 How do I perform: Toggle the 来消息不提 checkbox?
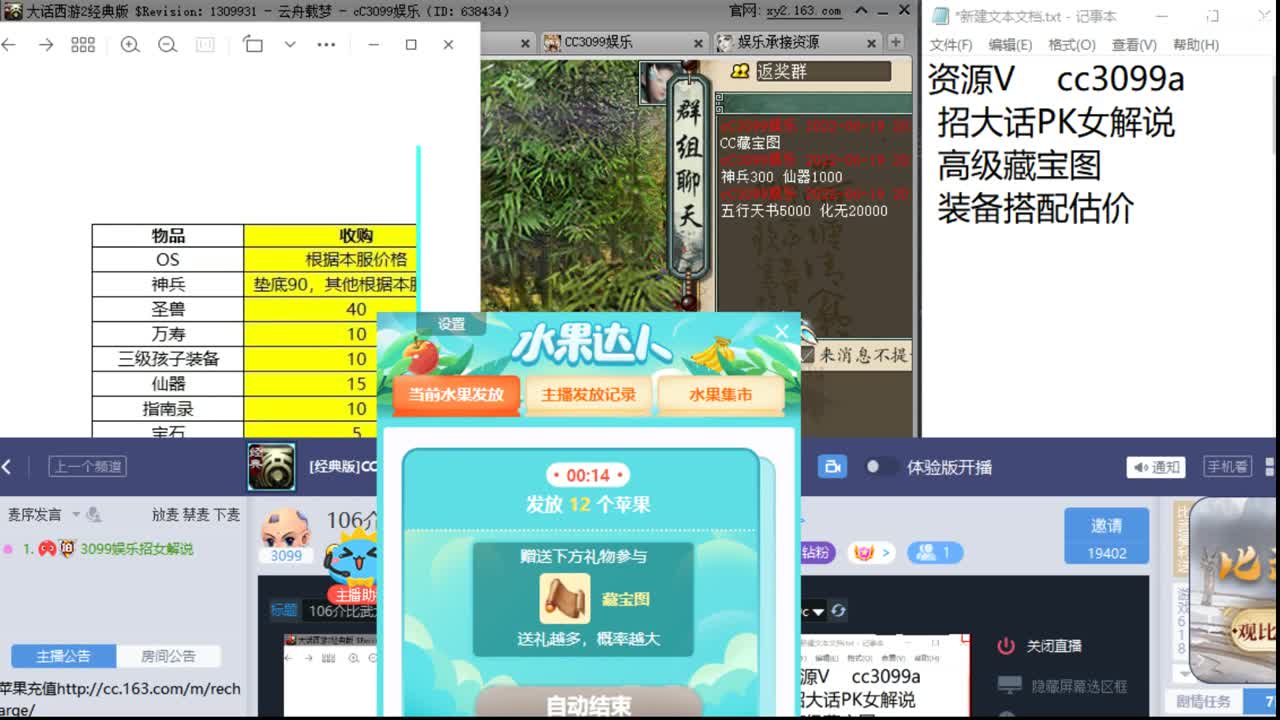pyautogui.click(x=808, y=354)
